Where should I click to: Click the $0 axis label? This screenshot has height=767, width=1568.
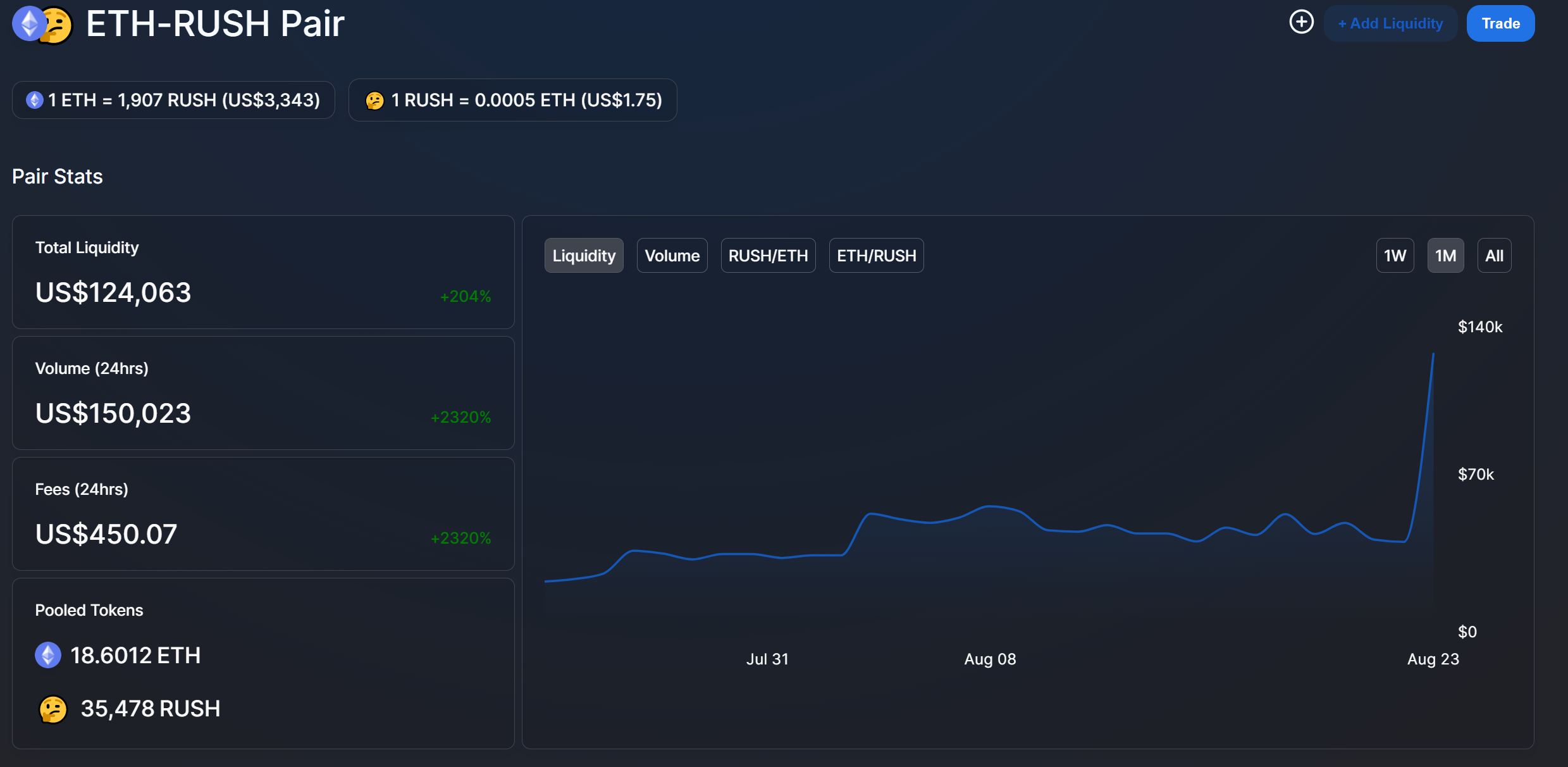tap(1467, 632)
